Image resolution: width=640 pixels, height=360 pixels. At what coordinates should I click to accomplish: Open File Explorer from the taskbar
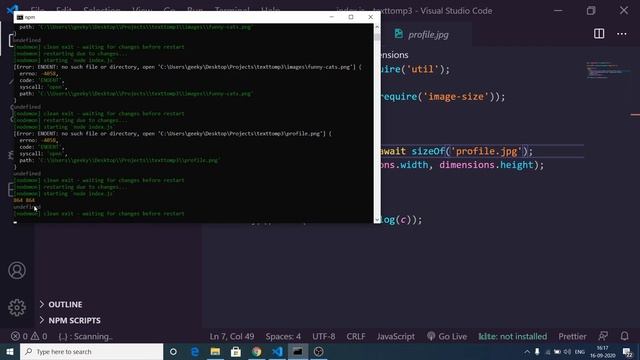pyautogui.click(x=215, y=351)
